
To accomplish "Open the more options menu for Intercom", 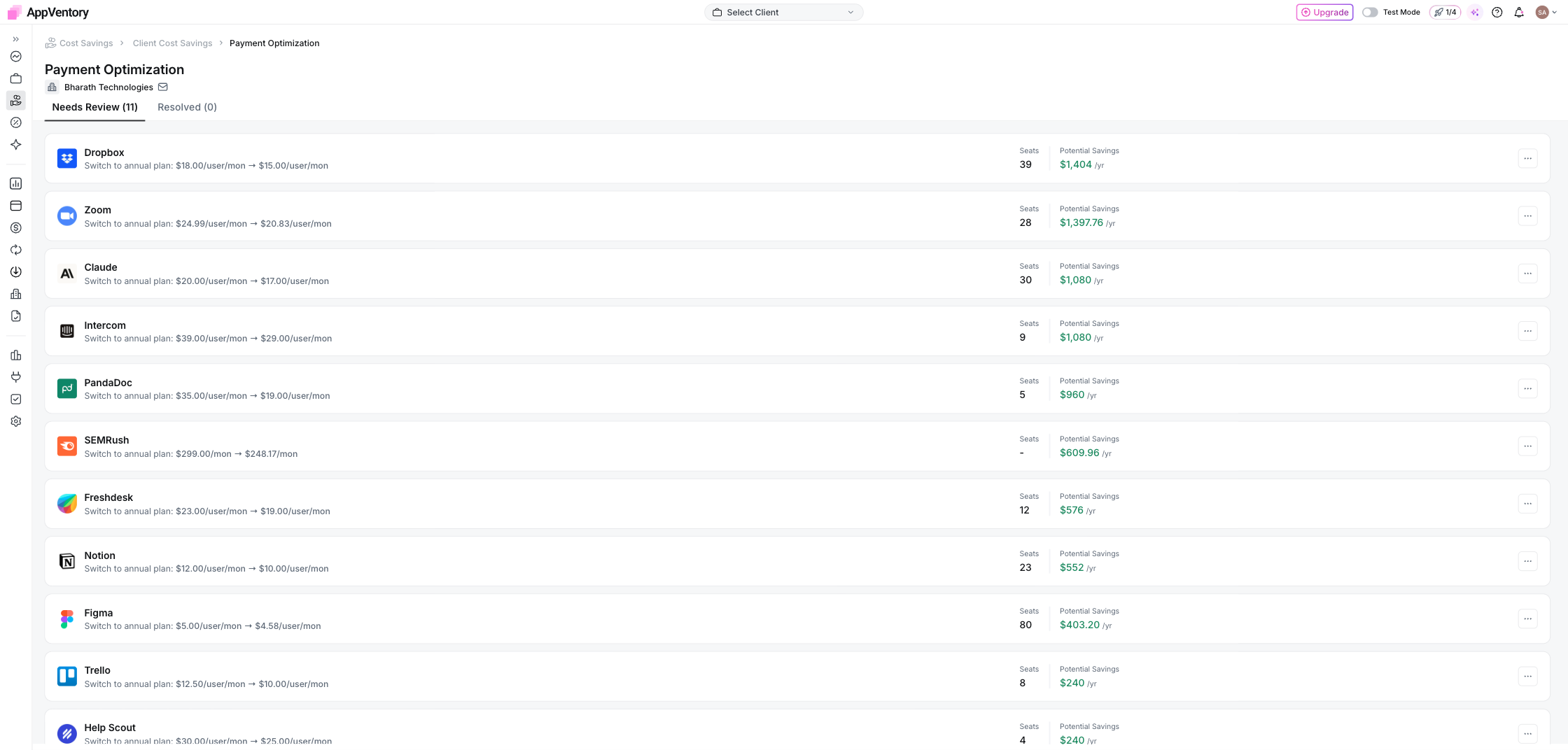I will pyautogui.click(x=1527, y=331).
